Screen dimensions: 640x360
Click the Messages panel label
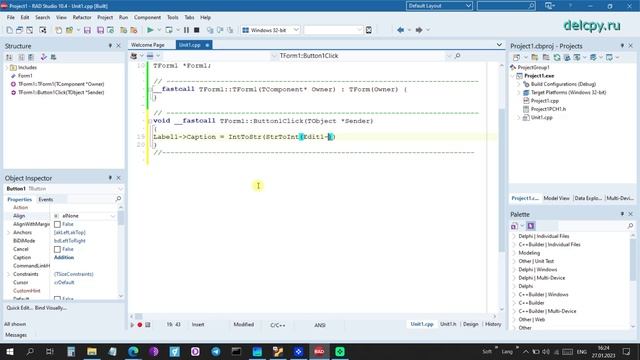16,335
